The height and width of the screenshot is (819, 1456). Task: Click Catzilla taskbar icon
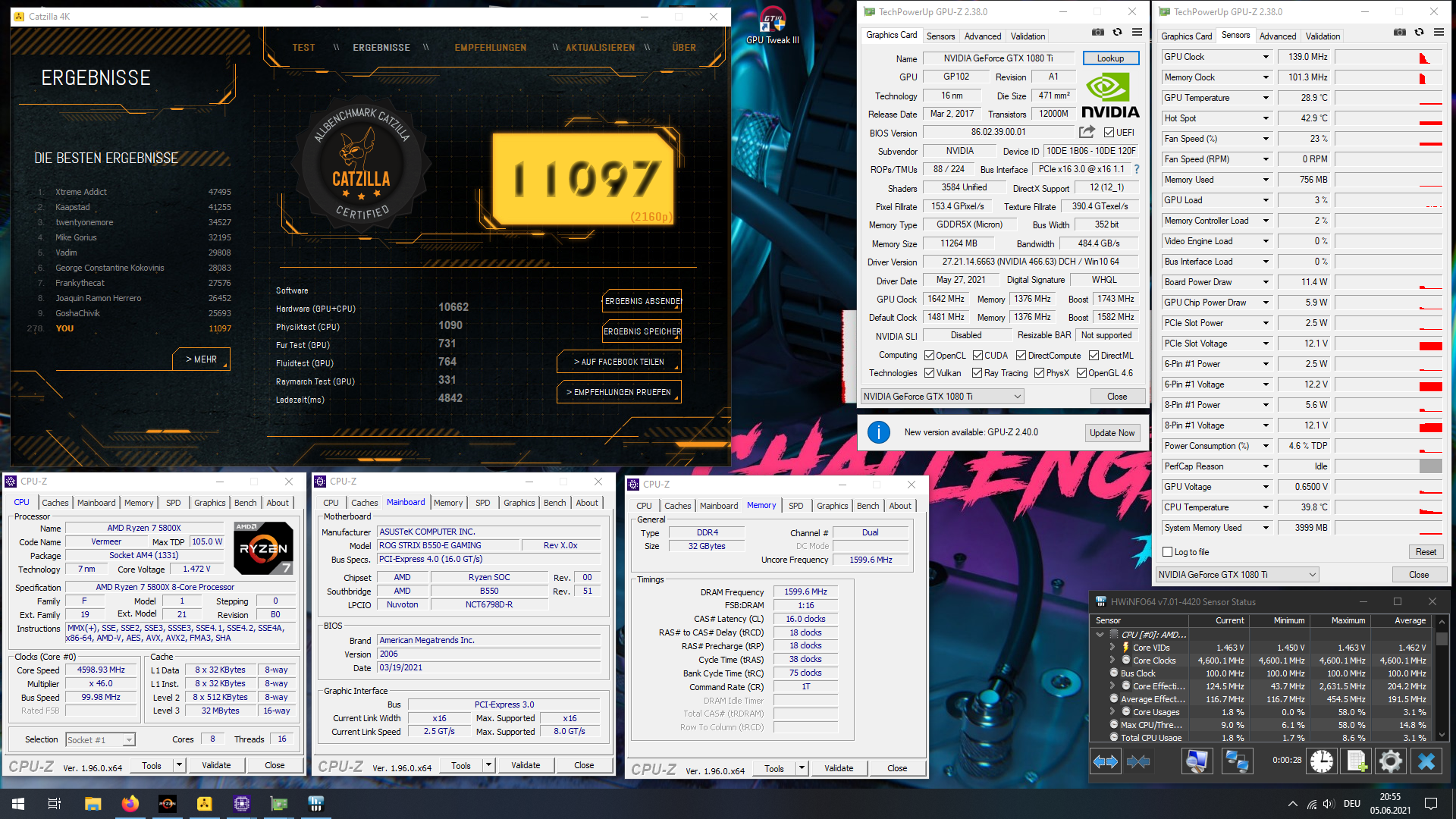204,804
